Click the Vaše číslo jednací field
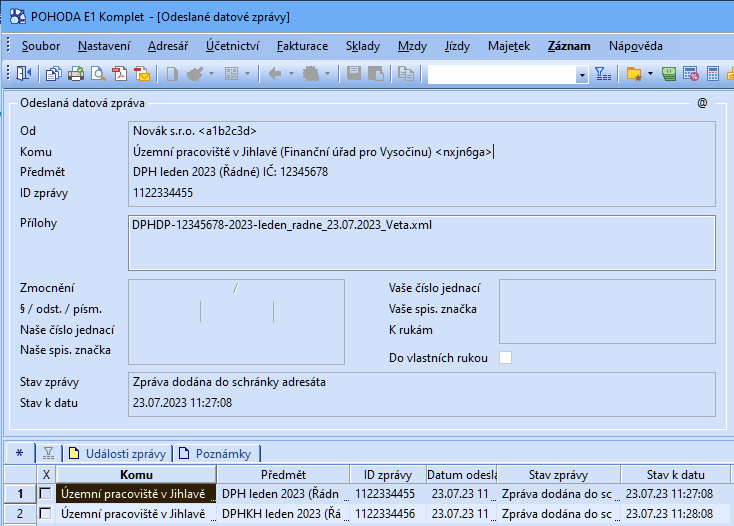734x526 pixels. 607,288
